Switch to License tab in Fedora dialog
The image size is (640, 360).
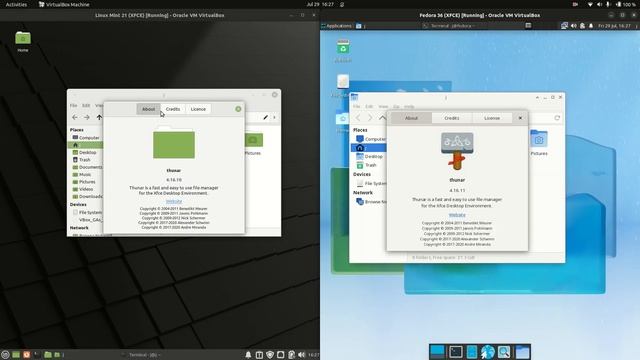pyautogui.click(x=492, y=118)
